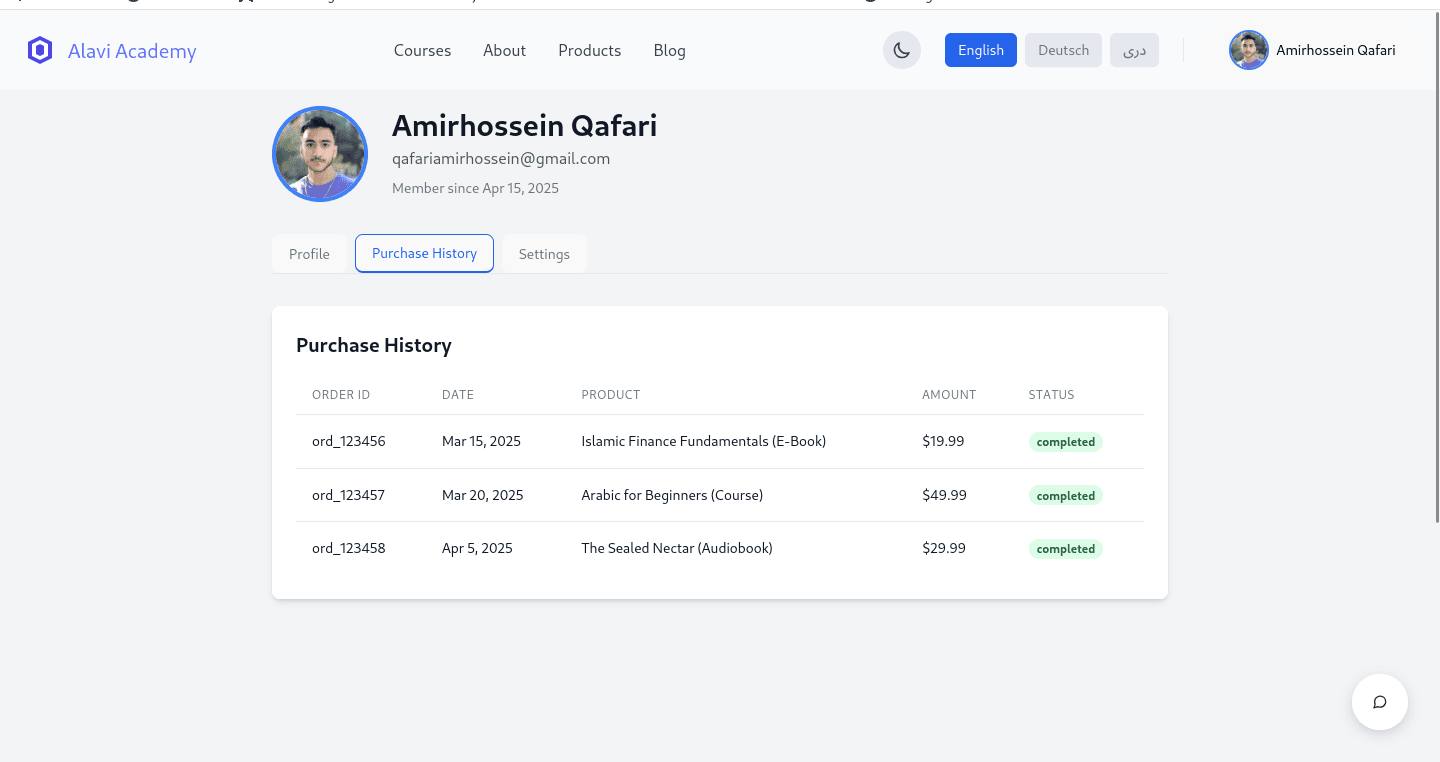Select the Arabic for Beginners (Course) row
This screenshot has height=762, width=1440.
(720, 495)
